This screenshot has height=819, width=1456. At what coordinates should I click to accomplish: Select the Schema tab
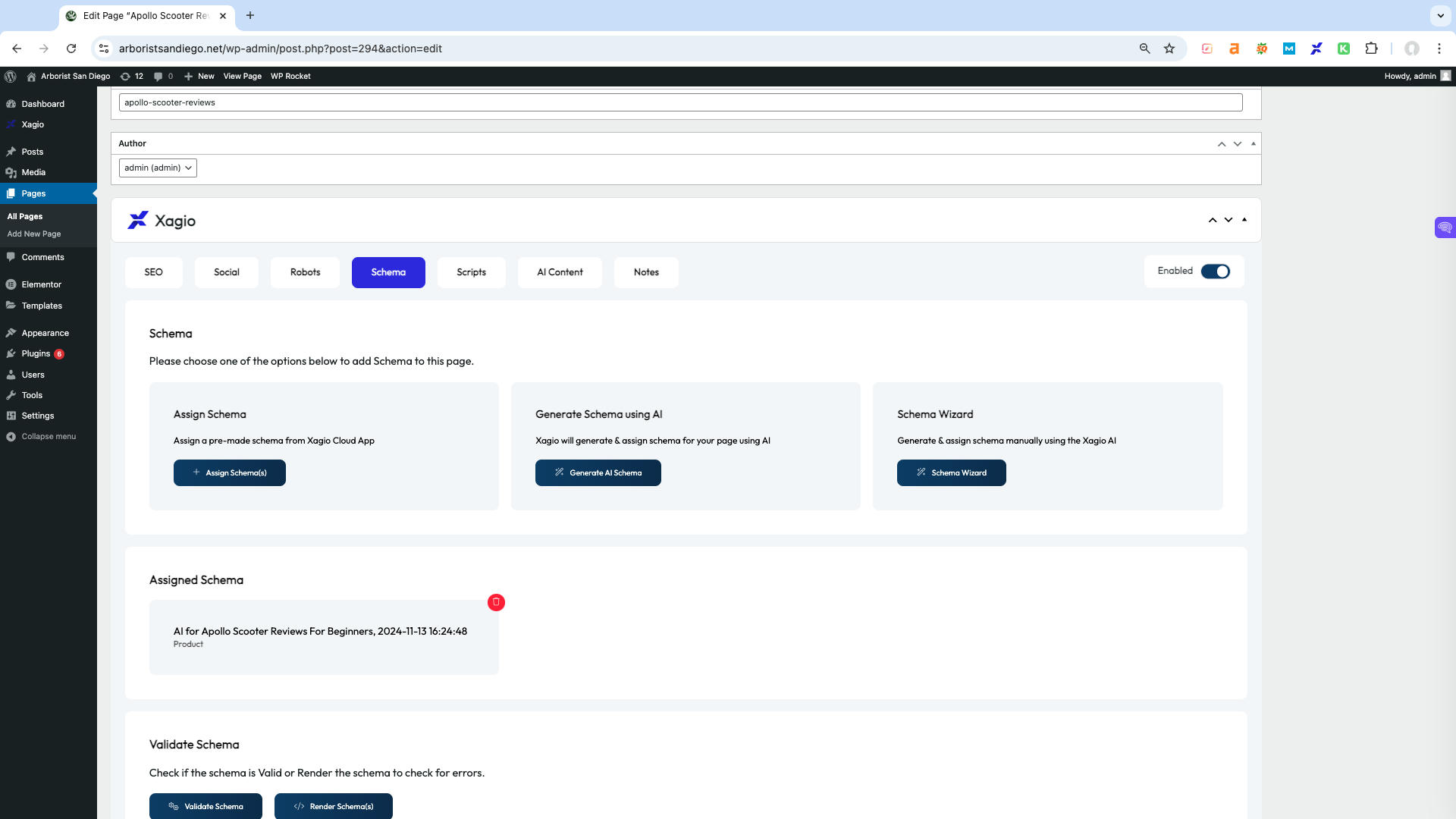388,272
